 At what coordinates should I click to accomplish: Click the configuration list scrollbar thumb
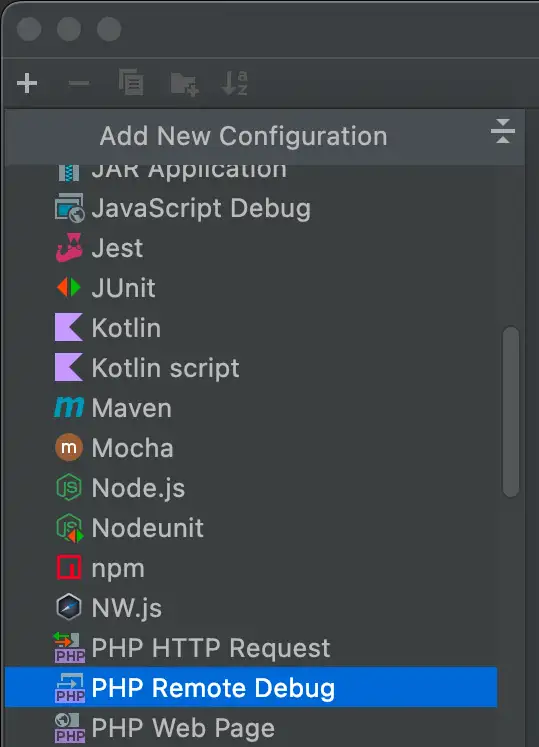tap(511, 412)
